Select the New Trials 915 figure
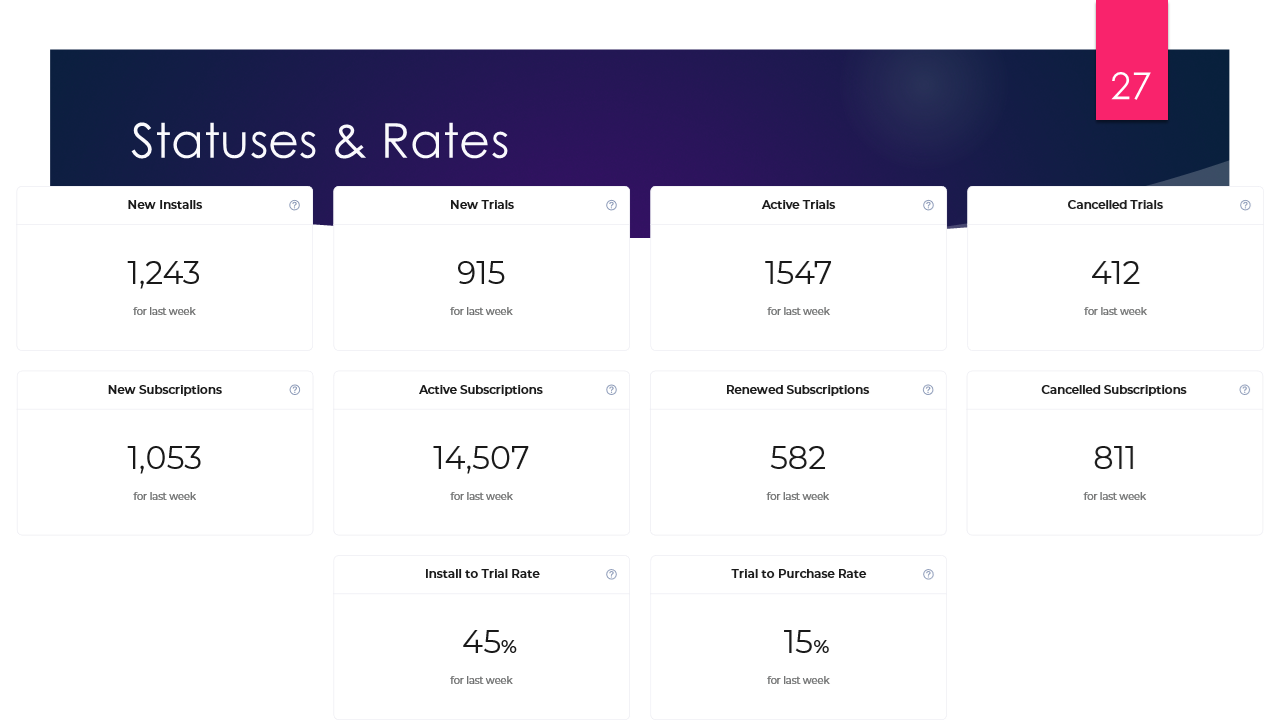The width and height of the screenshot is (1280, 720). click(x=481, y=273)
